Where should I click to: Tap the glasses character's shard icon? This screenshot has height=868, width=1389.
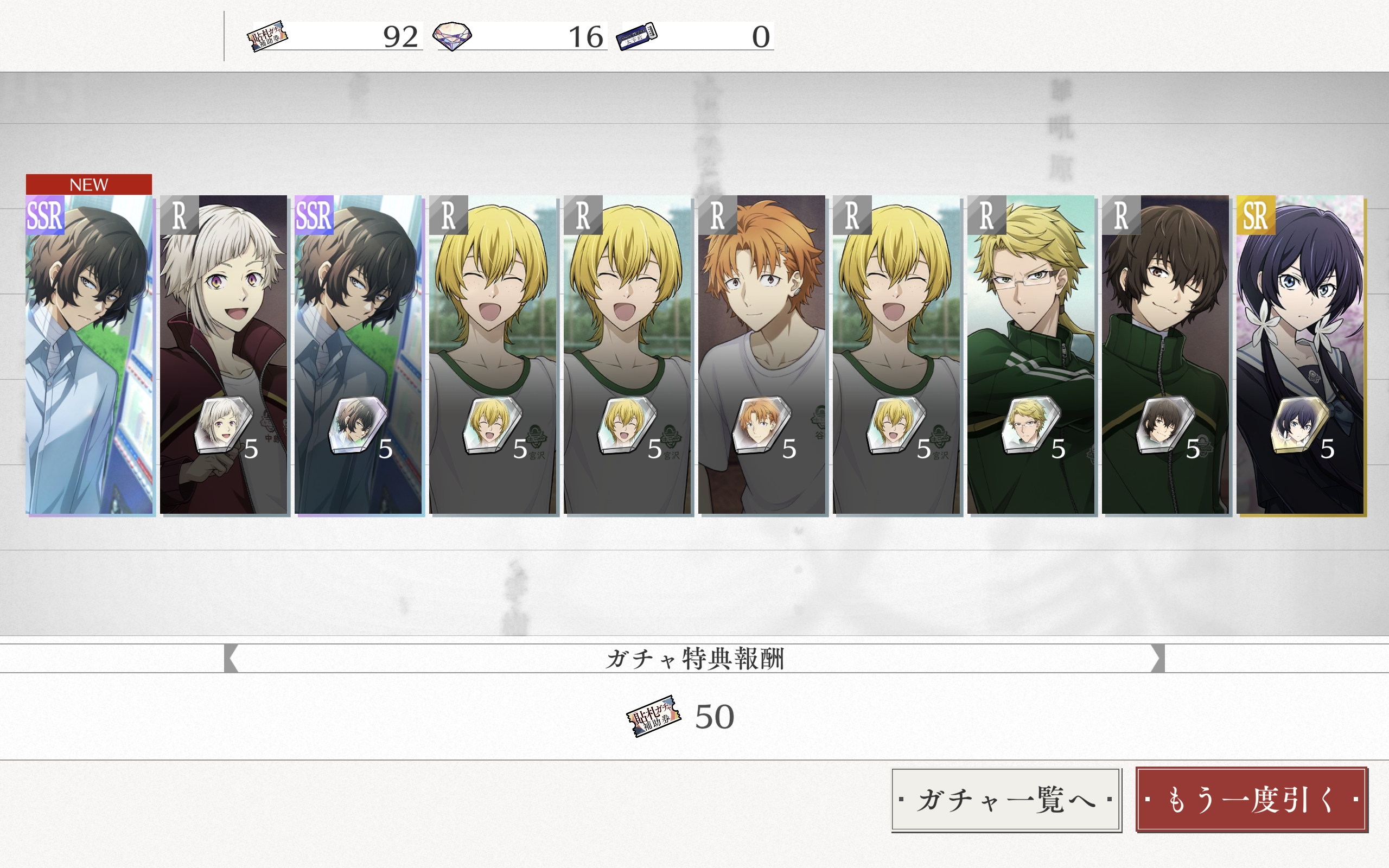click(x=1030, y=426)
